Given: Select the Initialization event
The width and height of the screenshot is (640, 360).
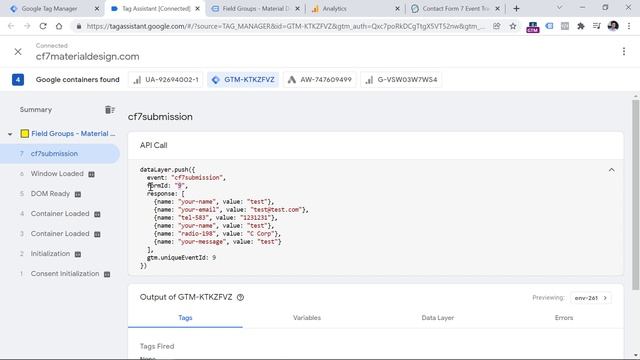Looking at the screenshot, I should point(50,254).
